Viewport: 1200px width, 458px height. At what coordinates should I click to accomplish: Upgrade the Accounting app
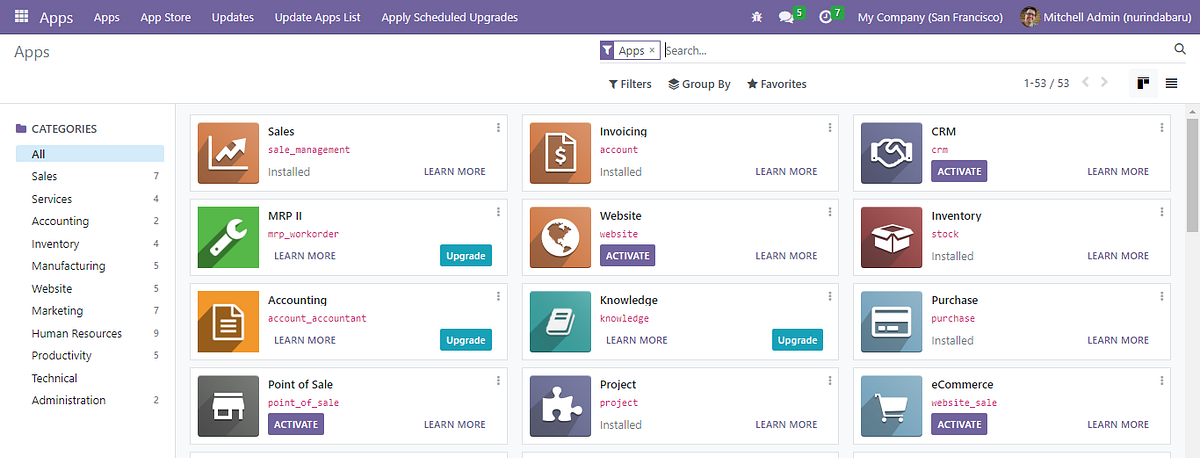click(466, 340)
